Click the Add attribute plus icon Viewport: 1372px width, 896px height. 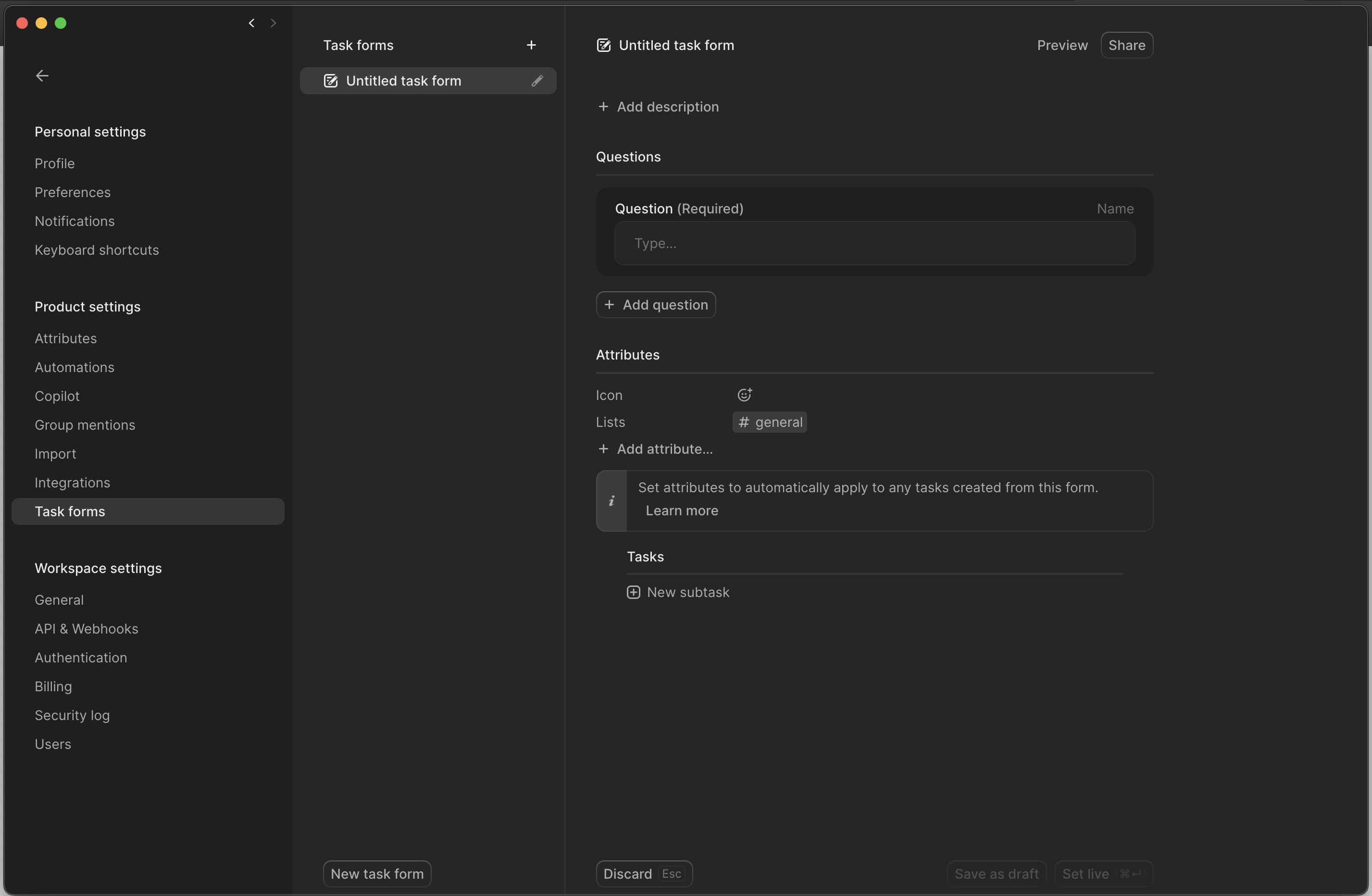tap(604, 448)
